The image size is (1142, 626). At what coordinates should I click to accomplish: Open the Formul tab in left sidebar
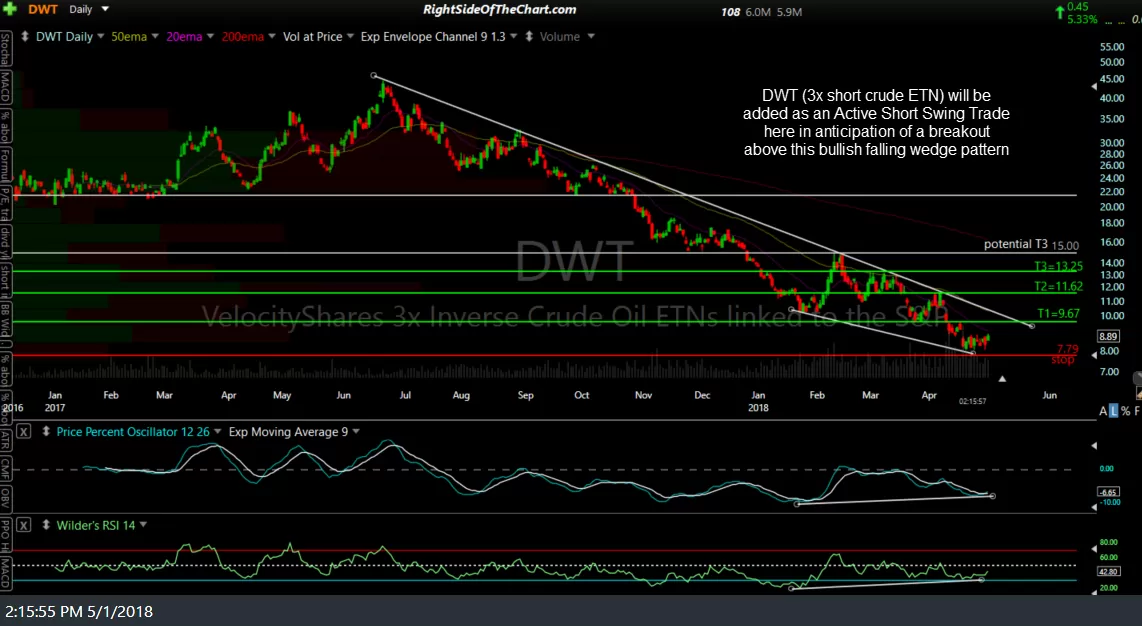tap(5, 166)
